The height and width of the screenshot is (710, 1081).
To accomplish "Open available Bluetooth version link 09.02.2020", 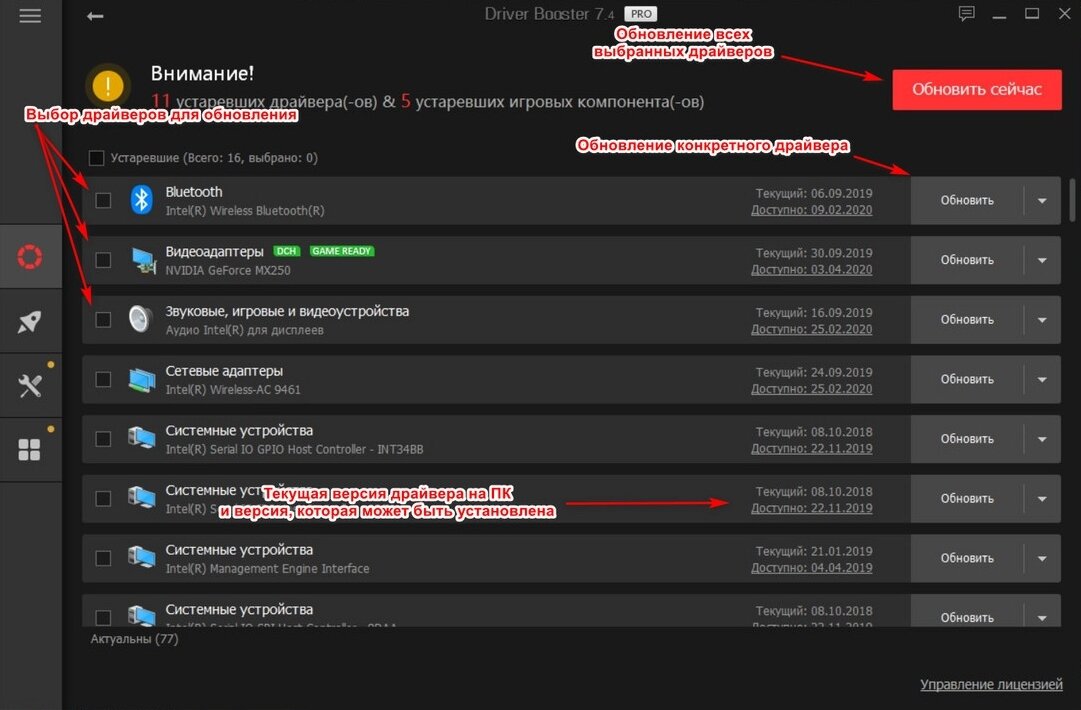I will (x=811, y=210).
